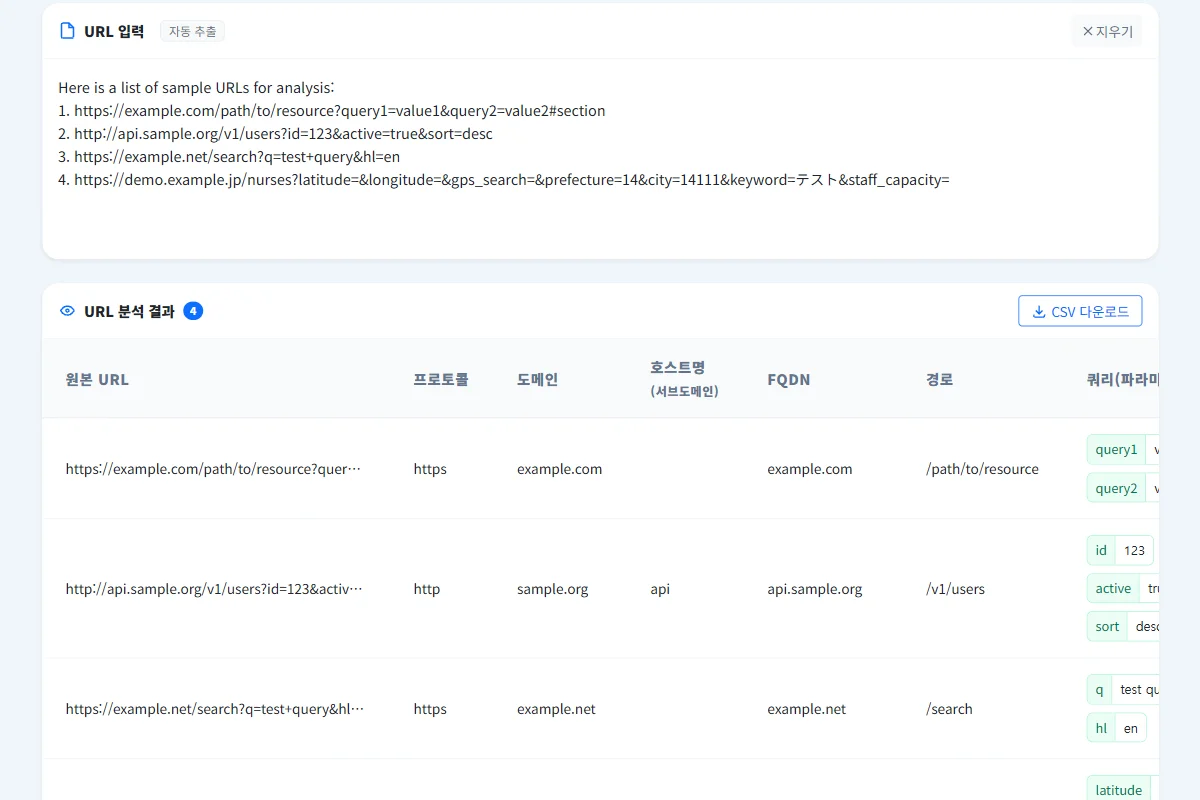Screen dimensions: 1200x800
Task: Click the 호스트명 (서브도메인) column header
Action: coord(684,378)
